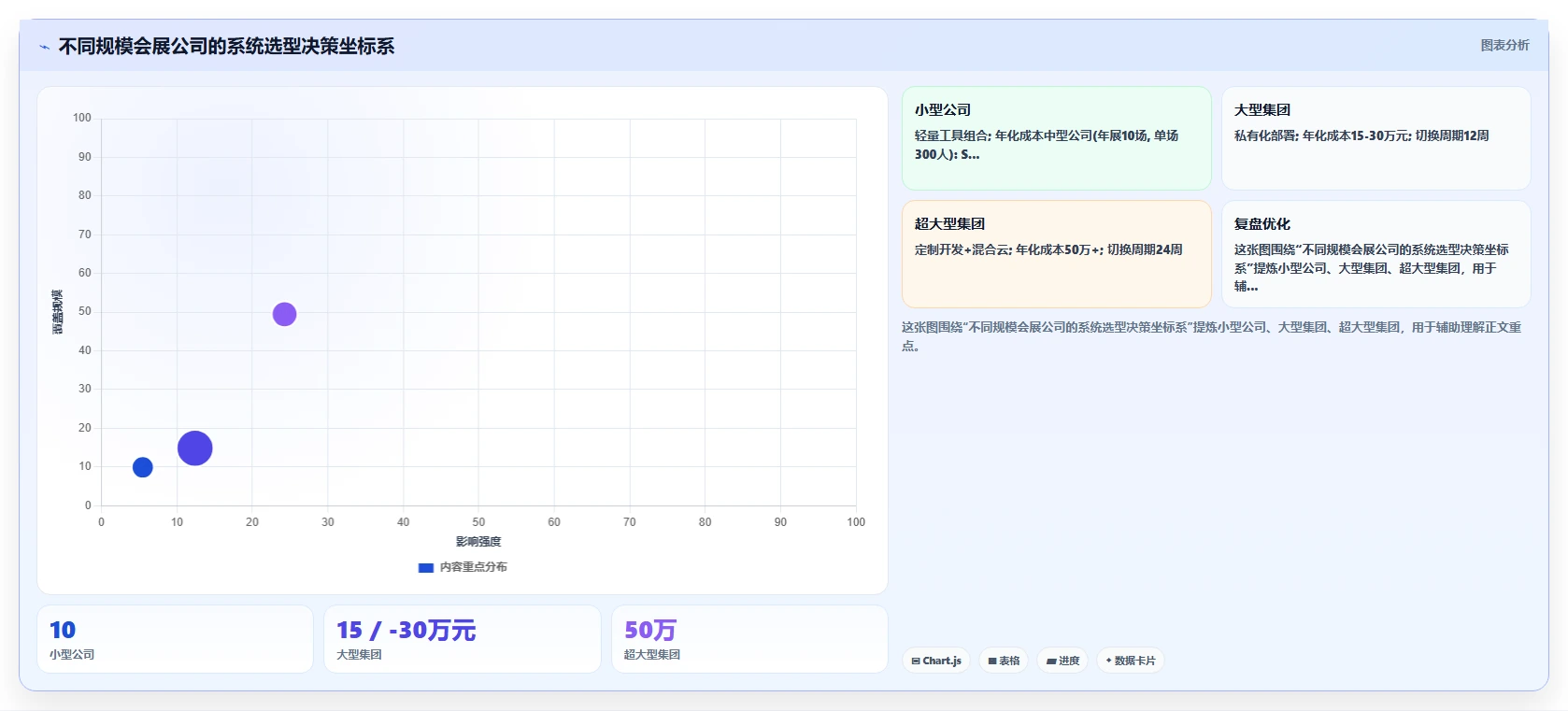
Task: Click the rotated 覆盖规模 y-axis title
Action: (58, 312)
